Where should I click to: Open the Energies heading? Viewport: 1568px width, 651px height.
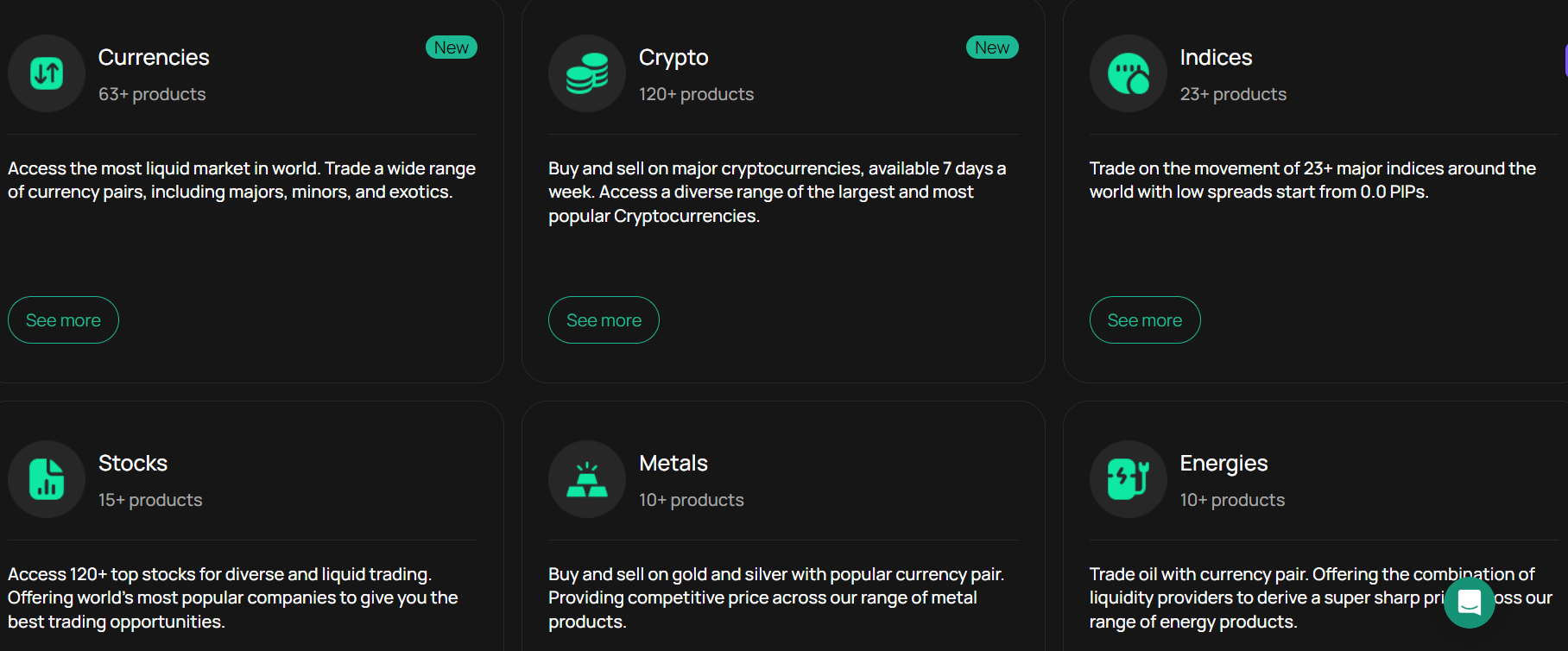click(x=1223, y=464)
